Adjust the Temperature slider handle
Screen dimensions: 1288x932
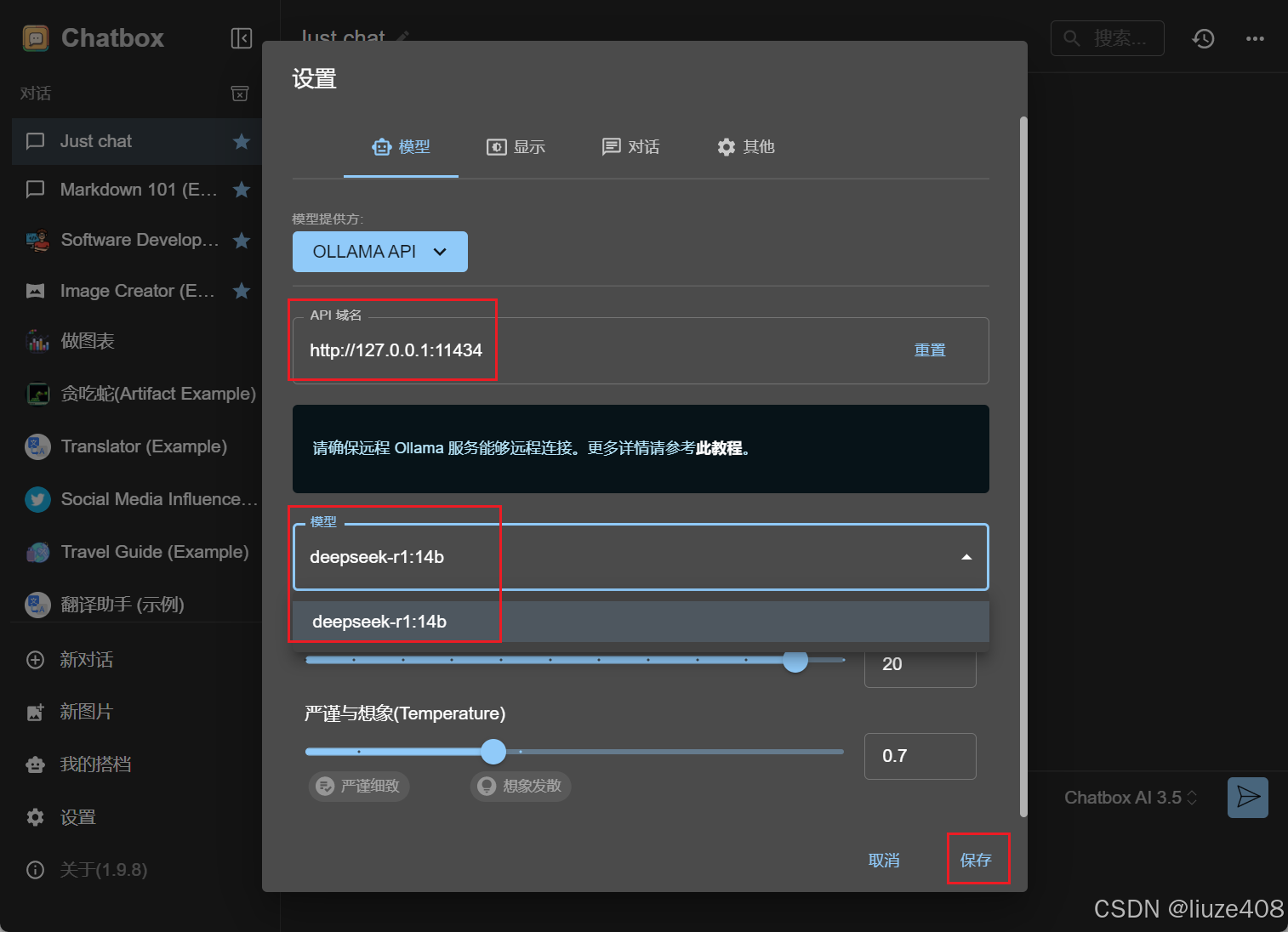click(493, 752)
